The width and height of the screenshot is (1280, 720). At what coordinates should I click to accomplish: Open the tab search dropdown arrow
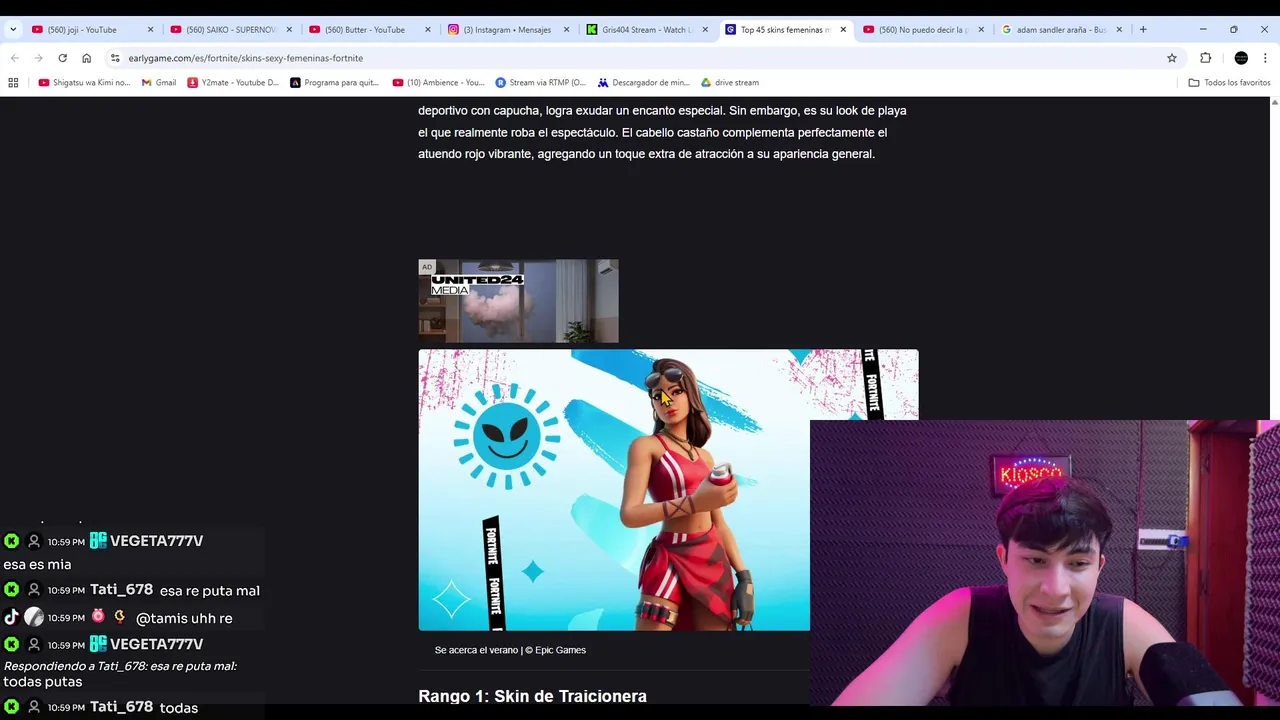click(12, 29)
